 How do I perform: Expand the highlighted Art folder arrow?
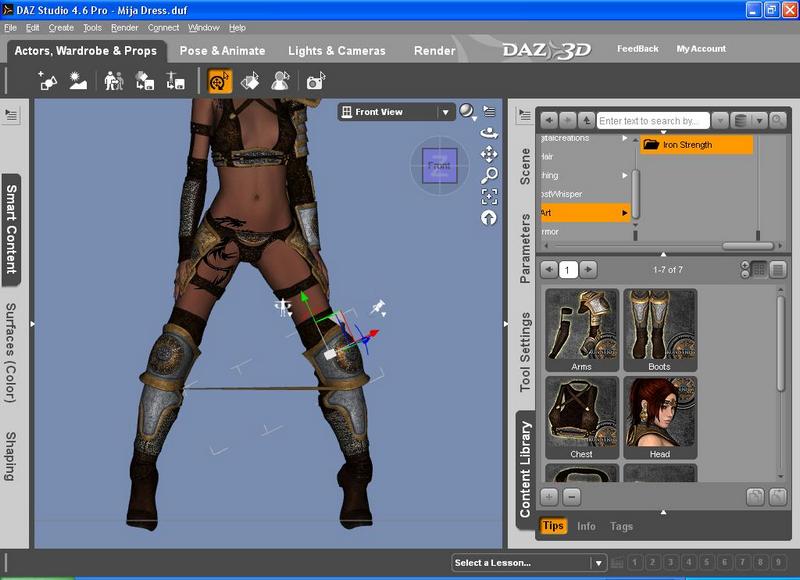coord(624,213)
